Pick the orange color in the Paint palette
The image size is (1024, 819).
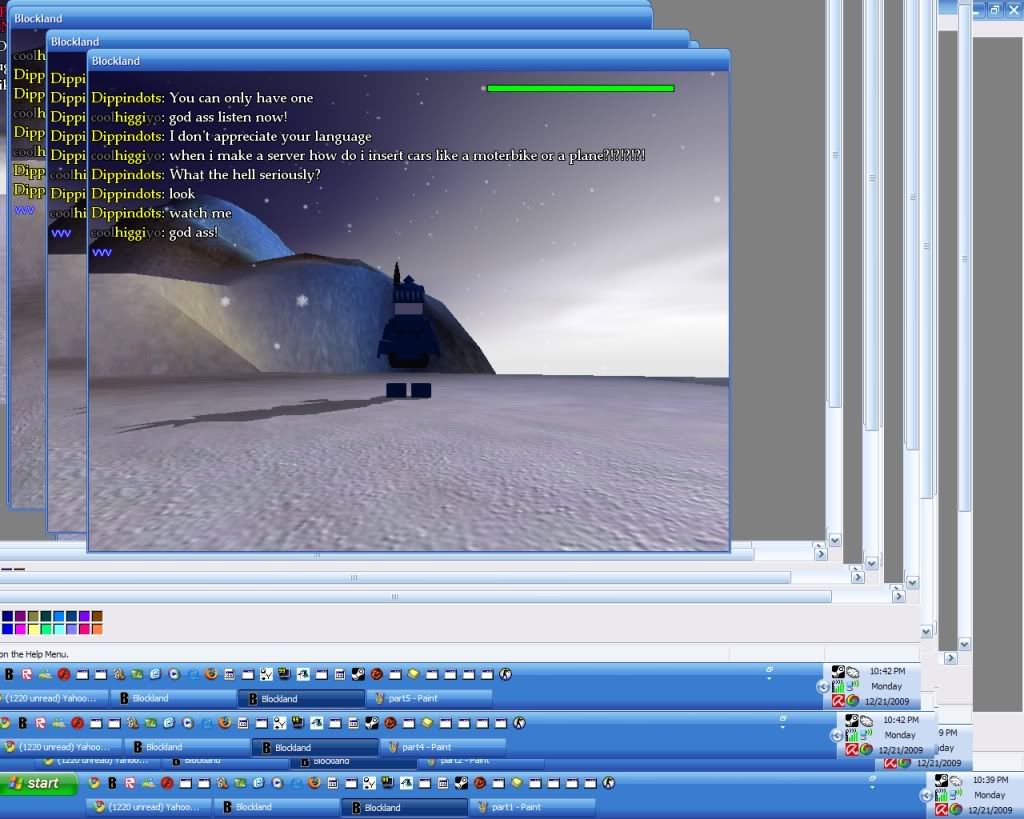[97, 629]
